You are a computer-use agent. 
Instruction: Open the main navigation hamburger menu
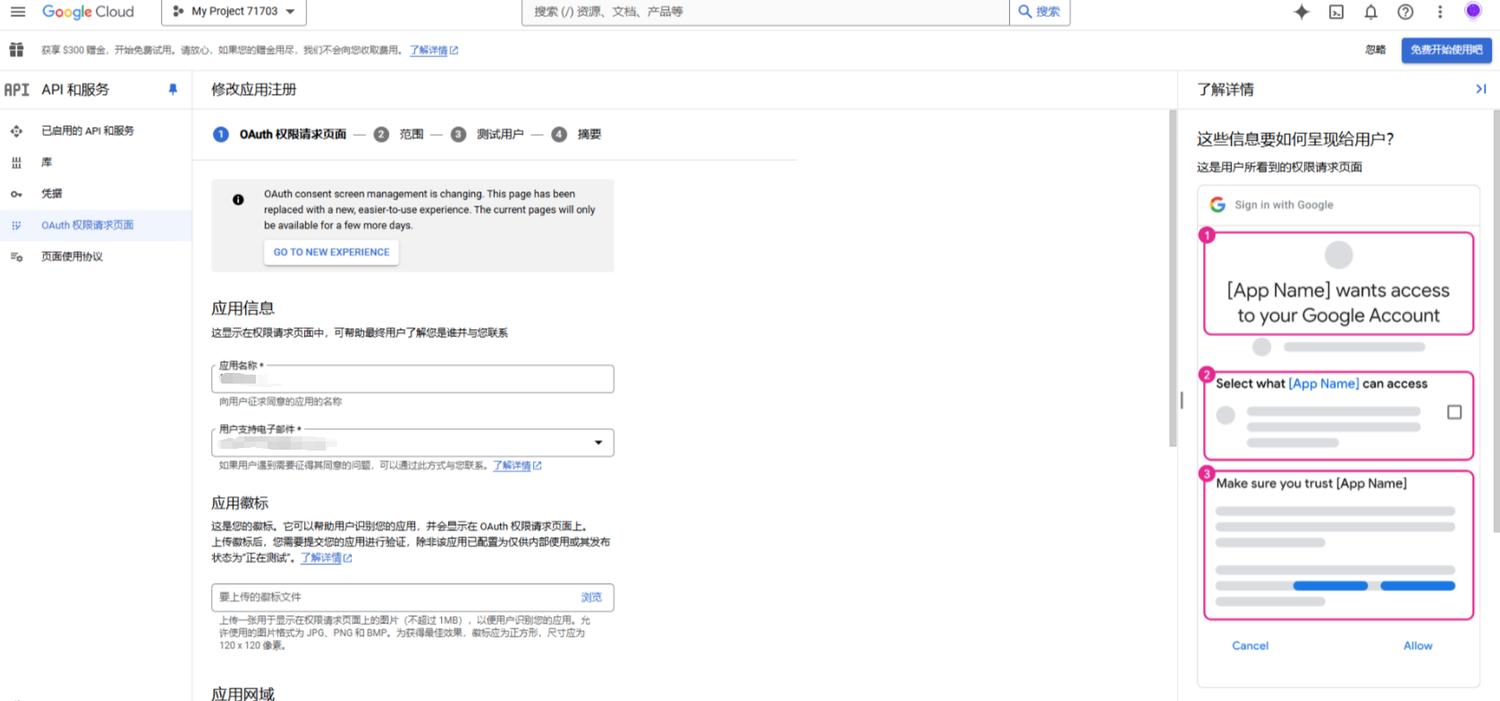pyautogui.click(x=18, y=12)
